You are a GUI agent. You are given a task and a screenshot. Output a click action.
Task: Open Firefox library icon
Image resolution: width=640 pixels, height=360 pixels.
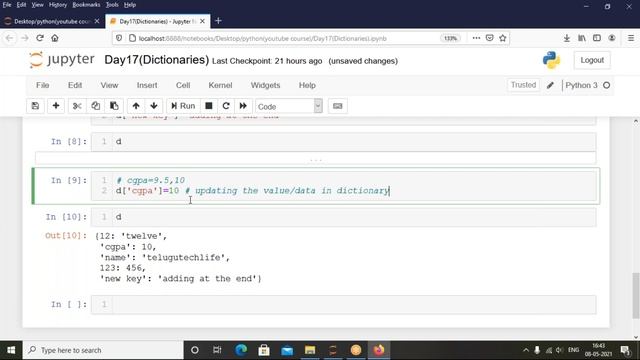click(x=582, y=38)
